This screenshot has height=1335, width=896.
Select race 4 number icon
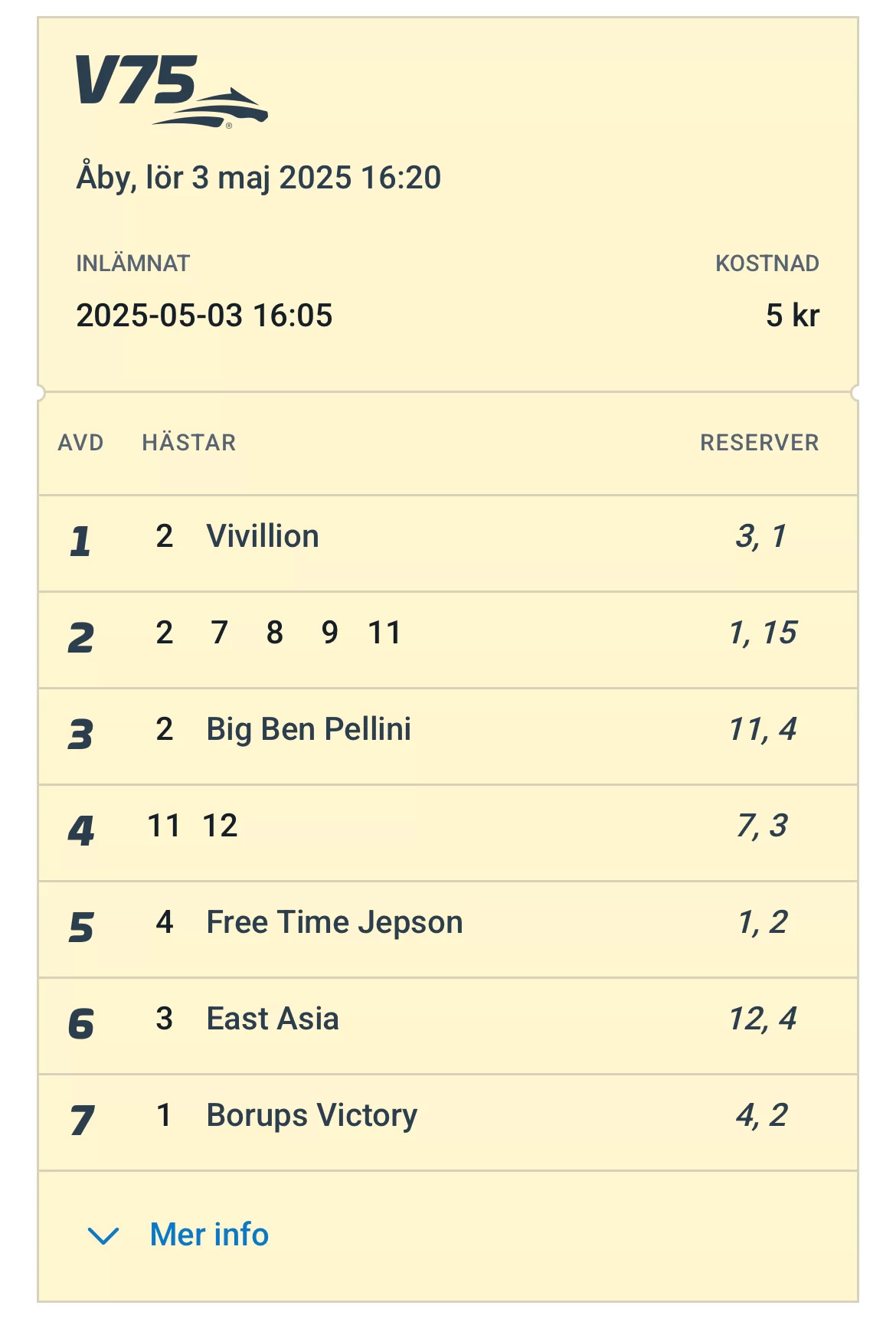80,830
